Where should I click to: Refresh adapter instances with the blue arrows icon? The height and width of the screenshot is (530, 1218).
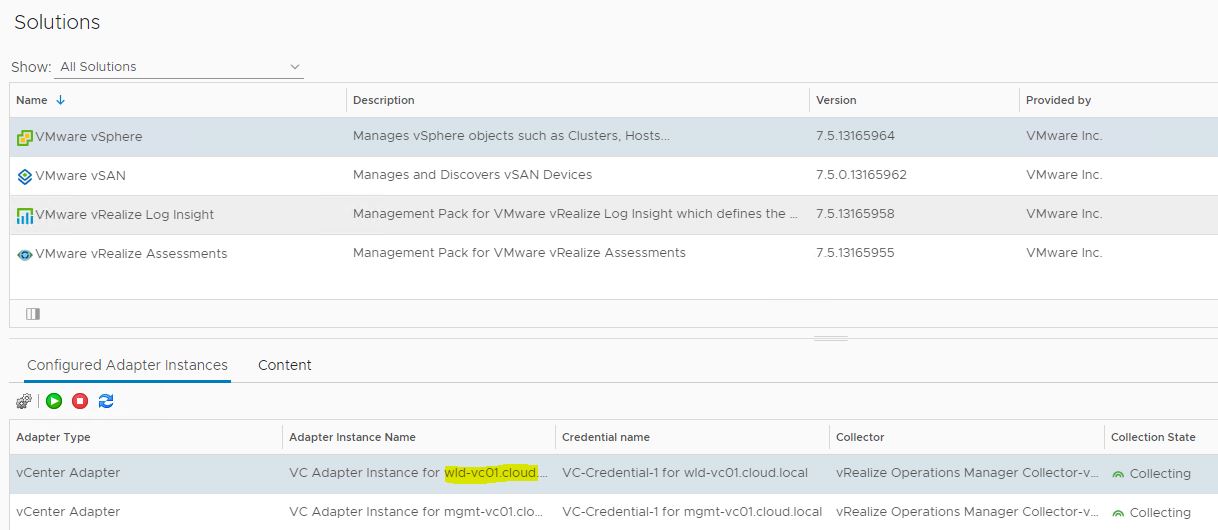[106, 401]
